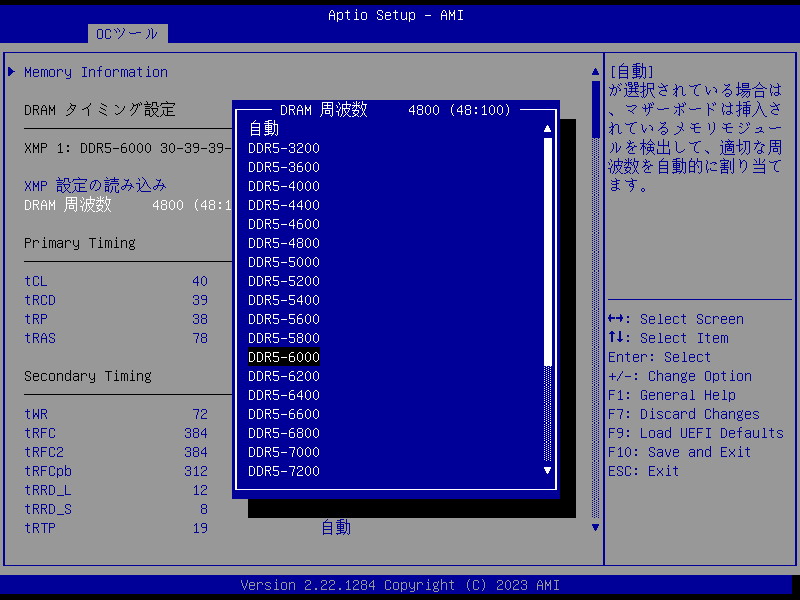This screenshot has height=600, width=800.
Task: Select XMP 設定の読み込み setting
Action: point(95,186)
